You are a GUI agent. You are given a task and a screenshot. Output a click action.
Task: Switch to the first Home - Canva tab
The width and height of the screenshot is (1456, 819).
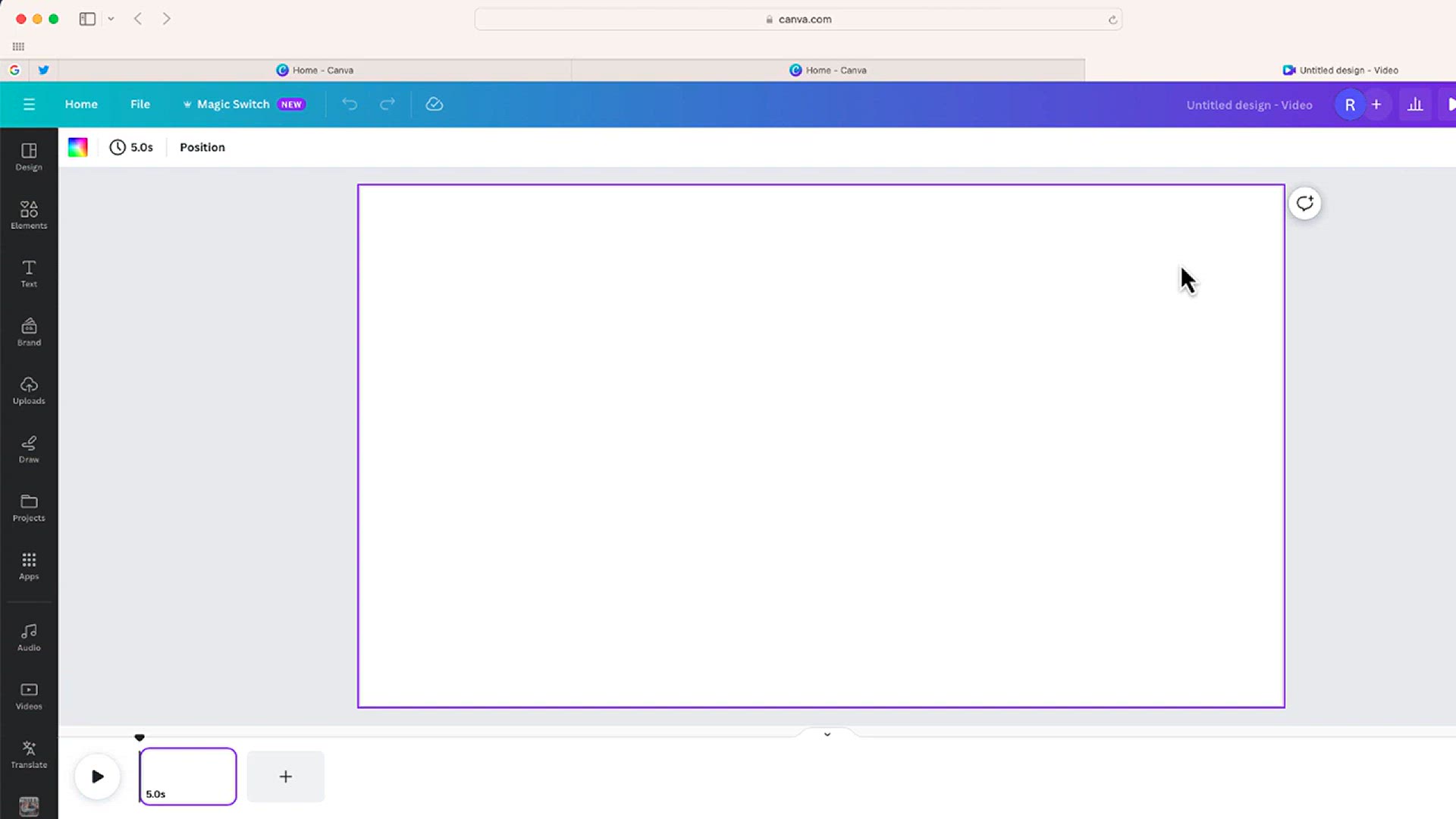point(315,70)
